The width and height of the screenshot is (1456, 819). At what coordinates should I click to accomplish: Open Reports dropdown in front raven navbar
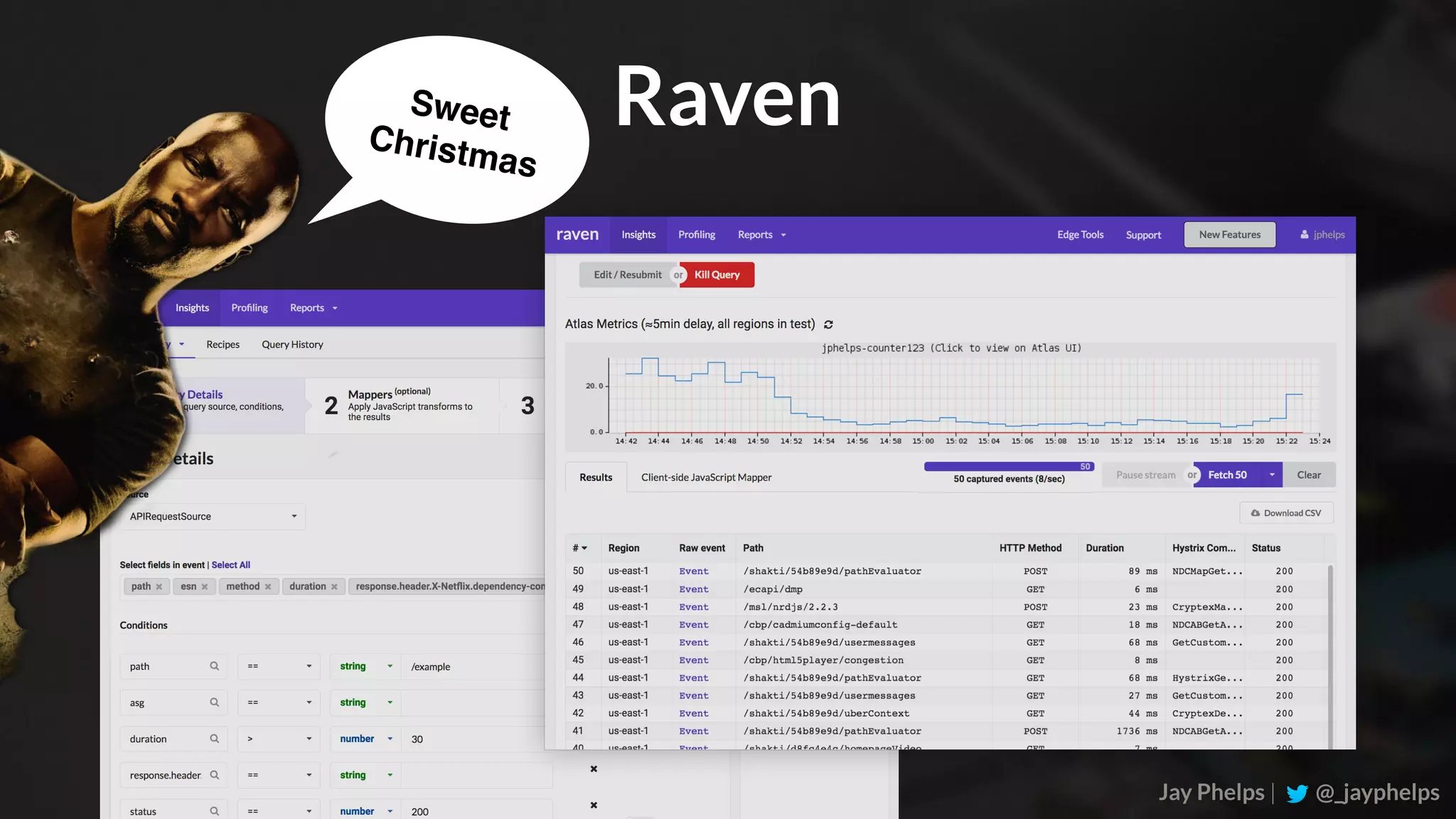(762, 235)
